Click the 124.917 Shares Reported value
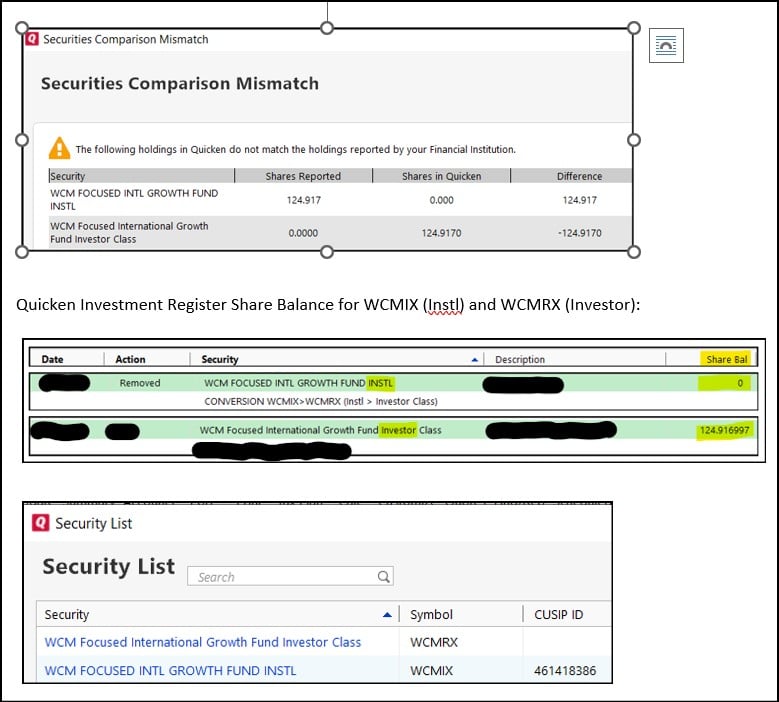779x702 pixels. (x=304, y=200)
